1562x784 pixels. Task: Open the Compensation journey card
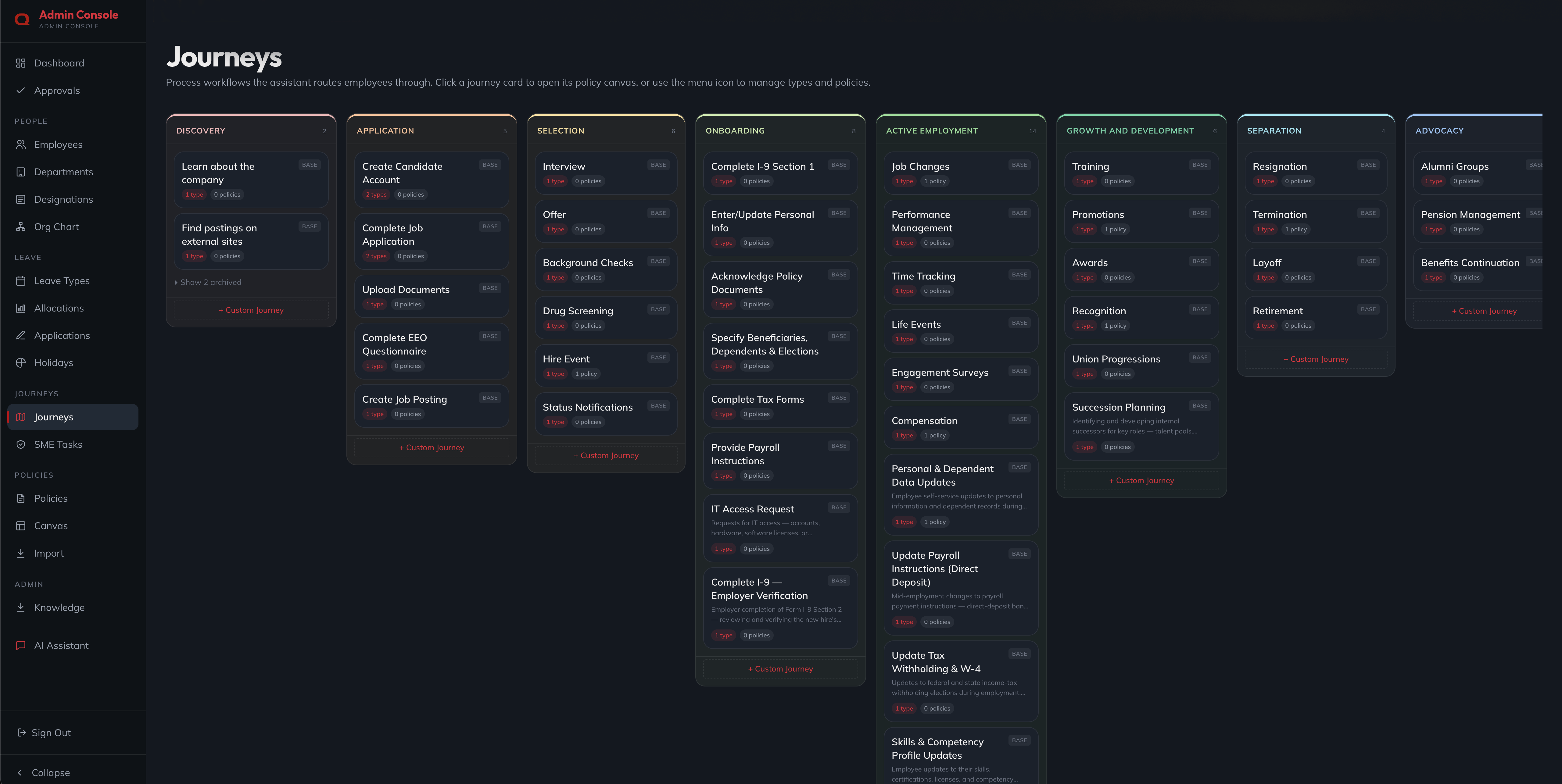pyautogui.click(x=961, y=427)
